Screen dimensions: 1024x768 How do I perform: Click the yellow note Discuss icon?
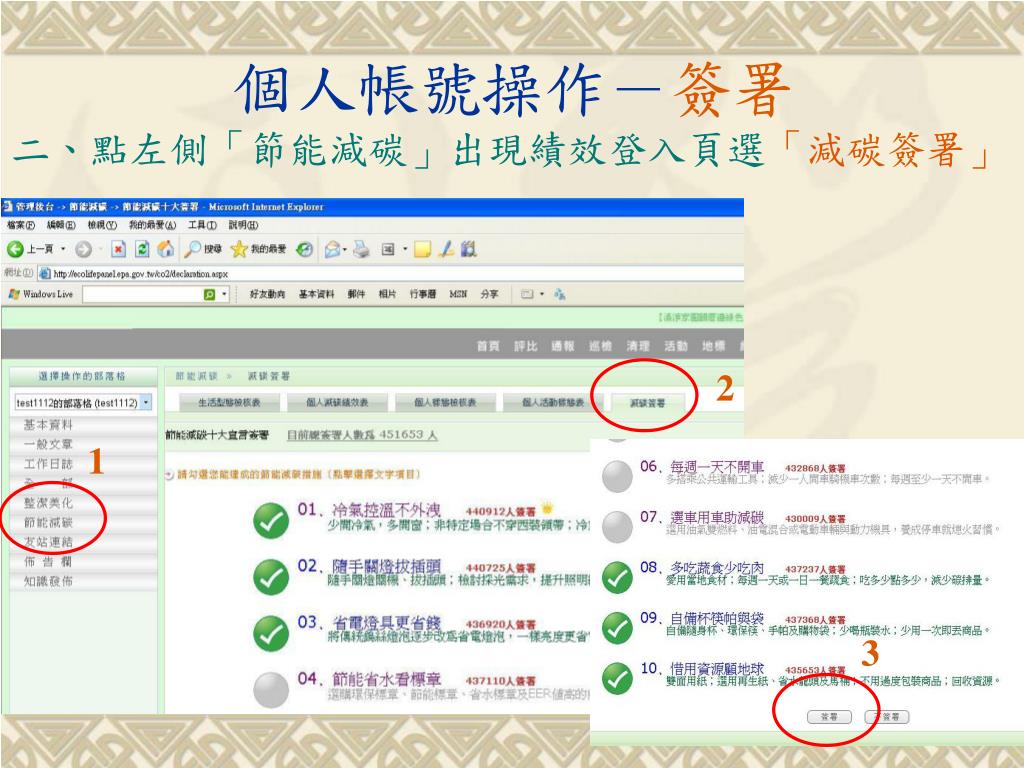(x=423, y=249)
